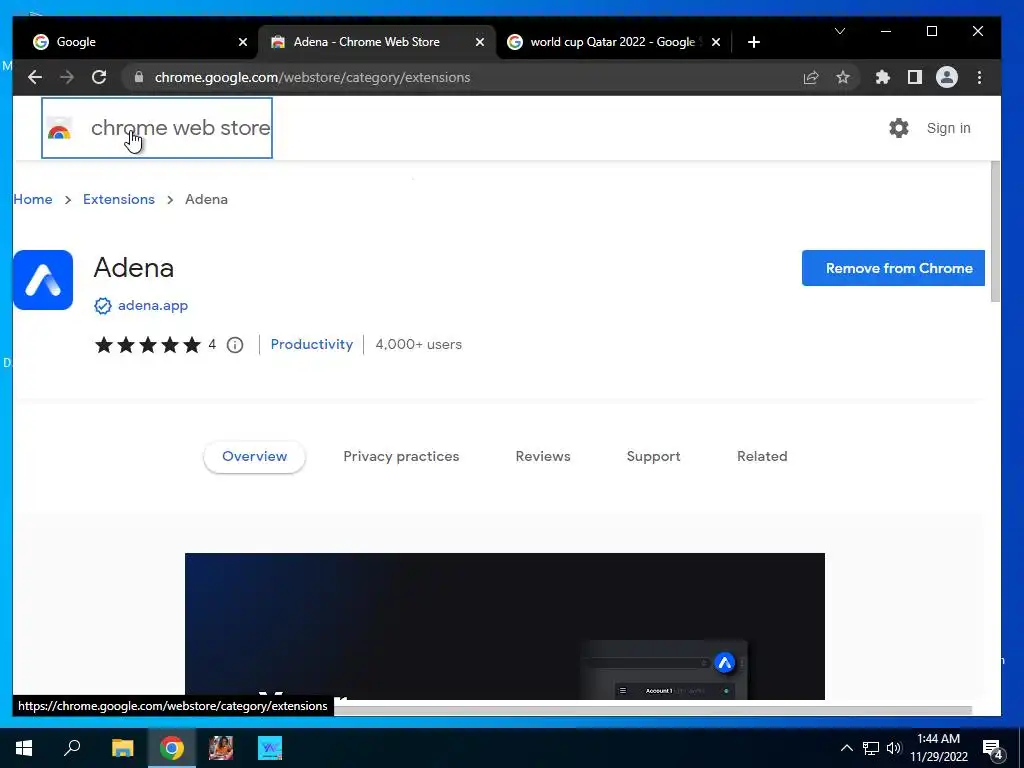The image size is (1024, 768).
Task: Close the world cup Qatar 2022 tab
Action: coord(716,42)
